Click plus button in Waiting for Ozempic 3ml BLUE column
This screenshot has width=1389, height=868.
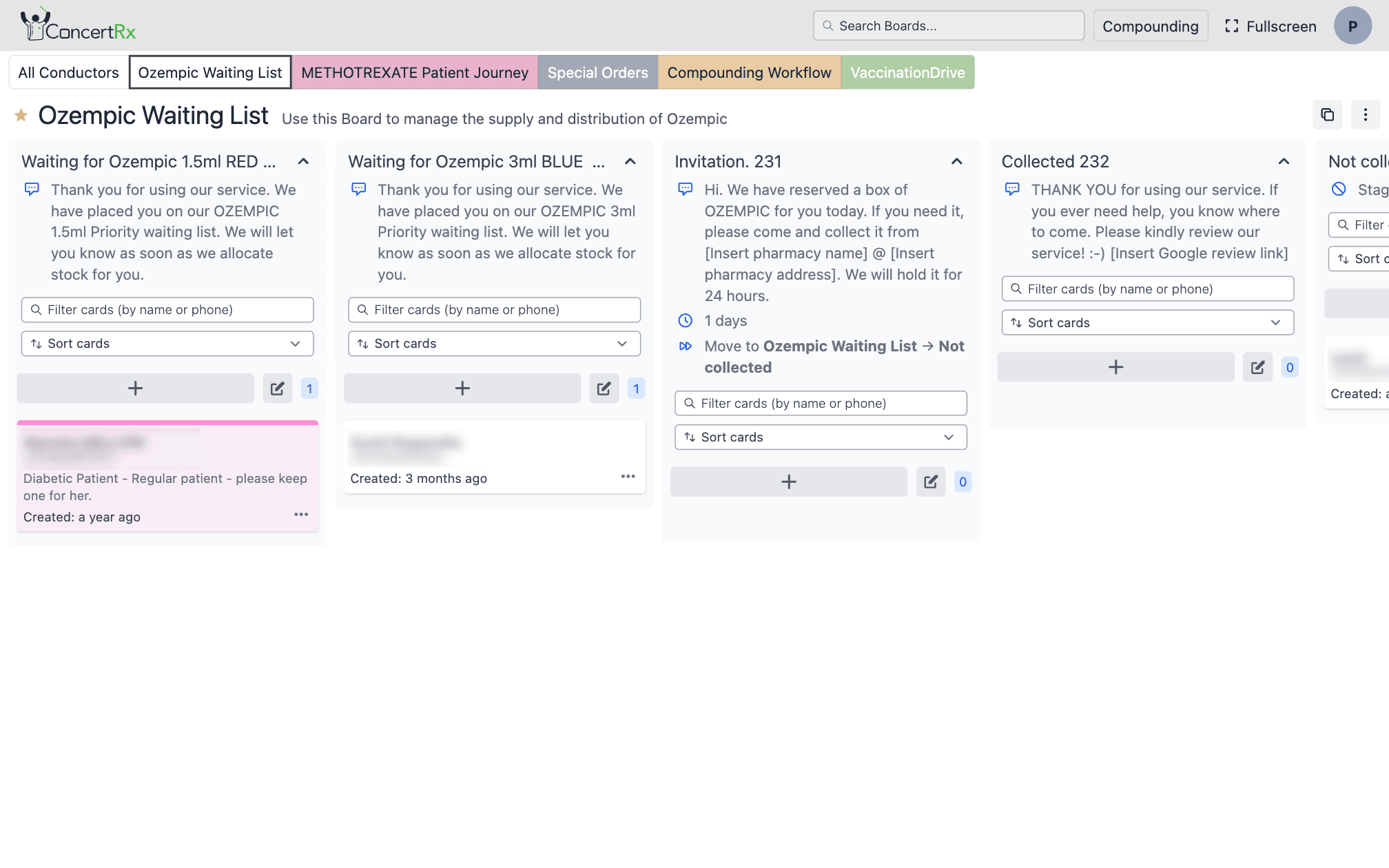(462, 389)
